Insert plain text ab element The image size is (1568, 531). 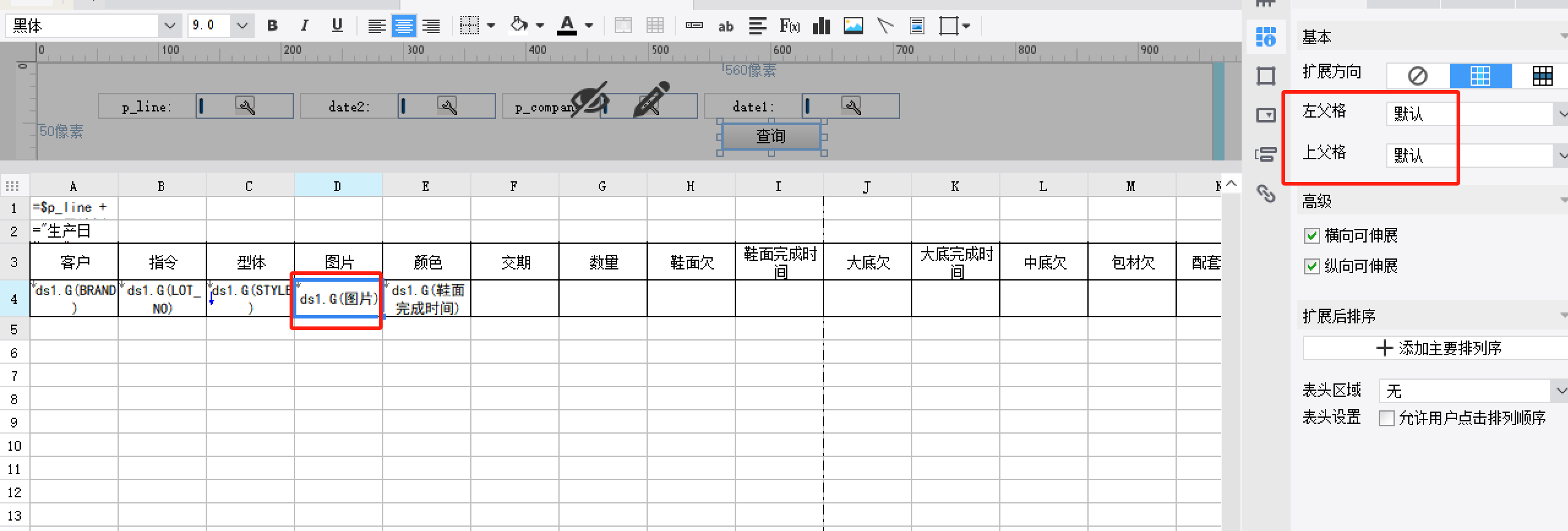point(726,26)
